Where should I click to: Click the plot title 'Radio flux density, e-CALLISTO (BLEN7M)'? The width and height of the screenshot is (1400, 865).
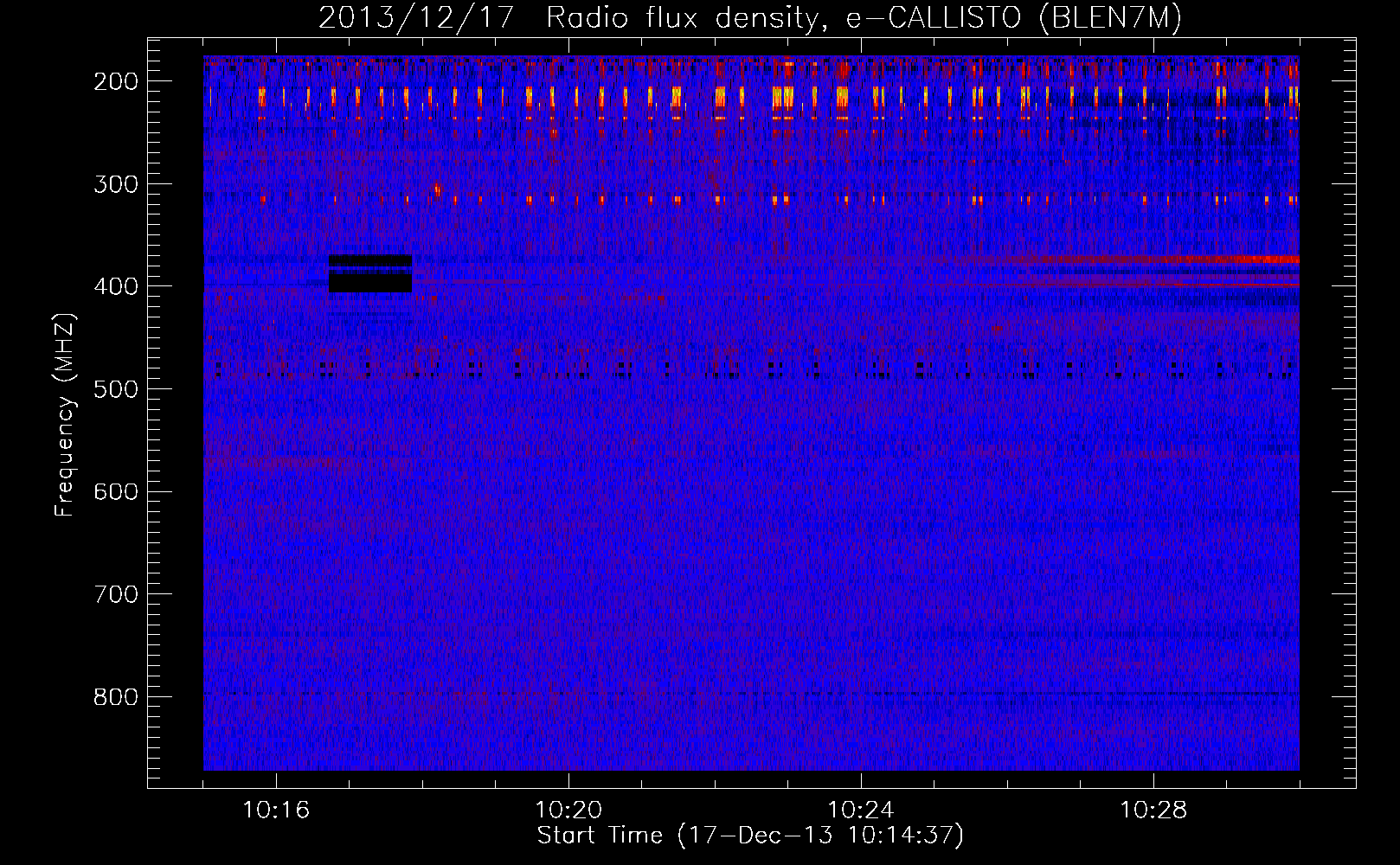tap(864, 17)
